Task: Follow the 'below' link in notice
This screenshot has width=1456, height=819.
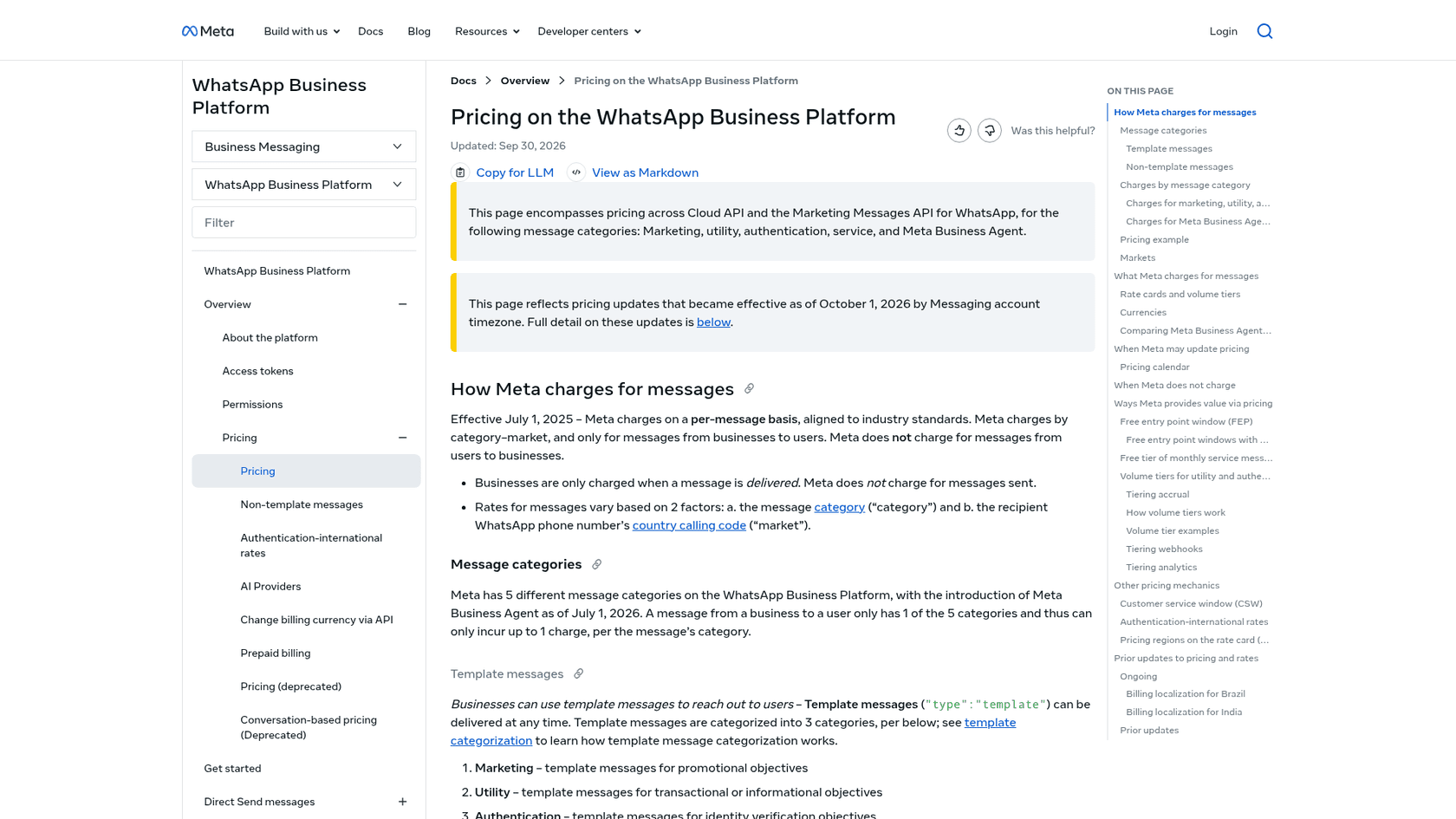Action: coord(713,322)
